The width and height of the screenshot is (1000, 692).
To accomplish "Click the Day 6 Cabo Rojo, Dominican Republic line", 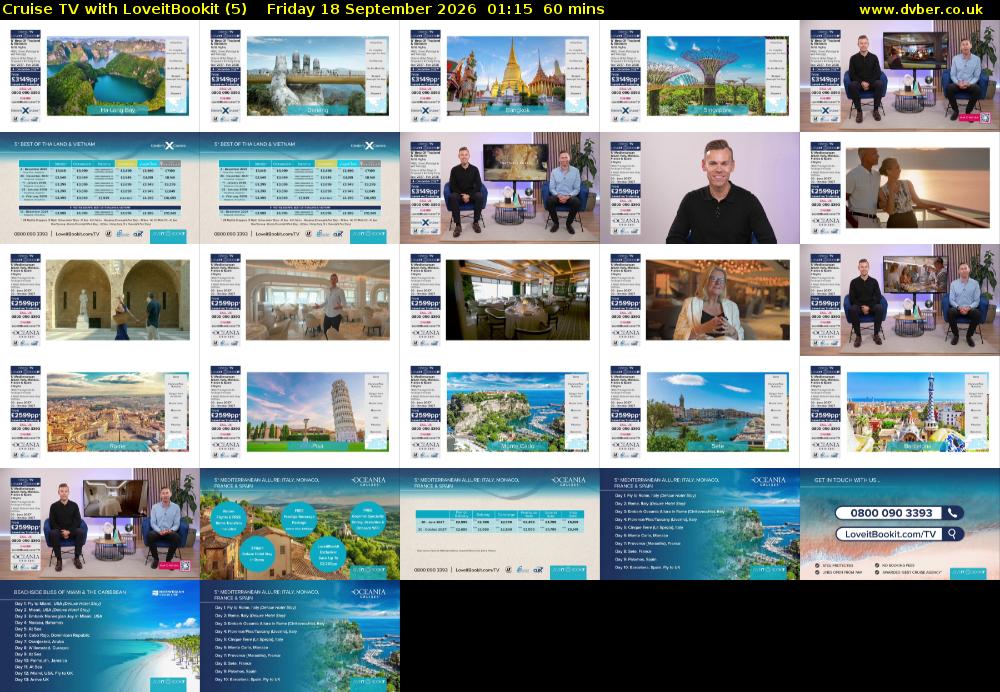I will click(52, 635).
